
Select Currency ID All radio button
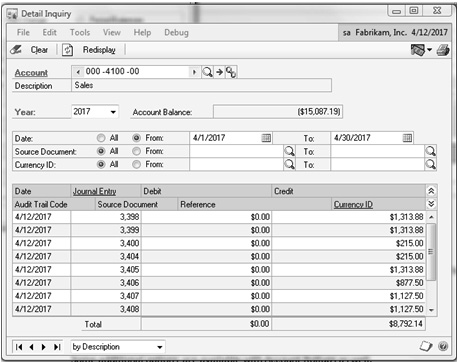(101, 164)
